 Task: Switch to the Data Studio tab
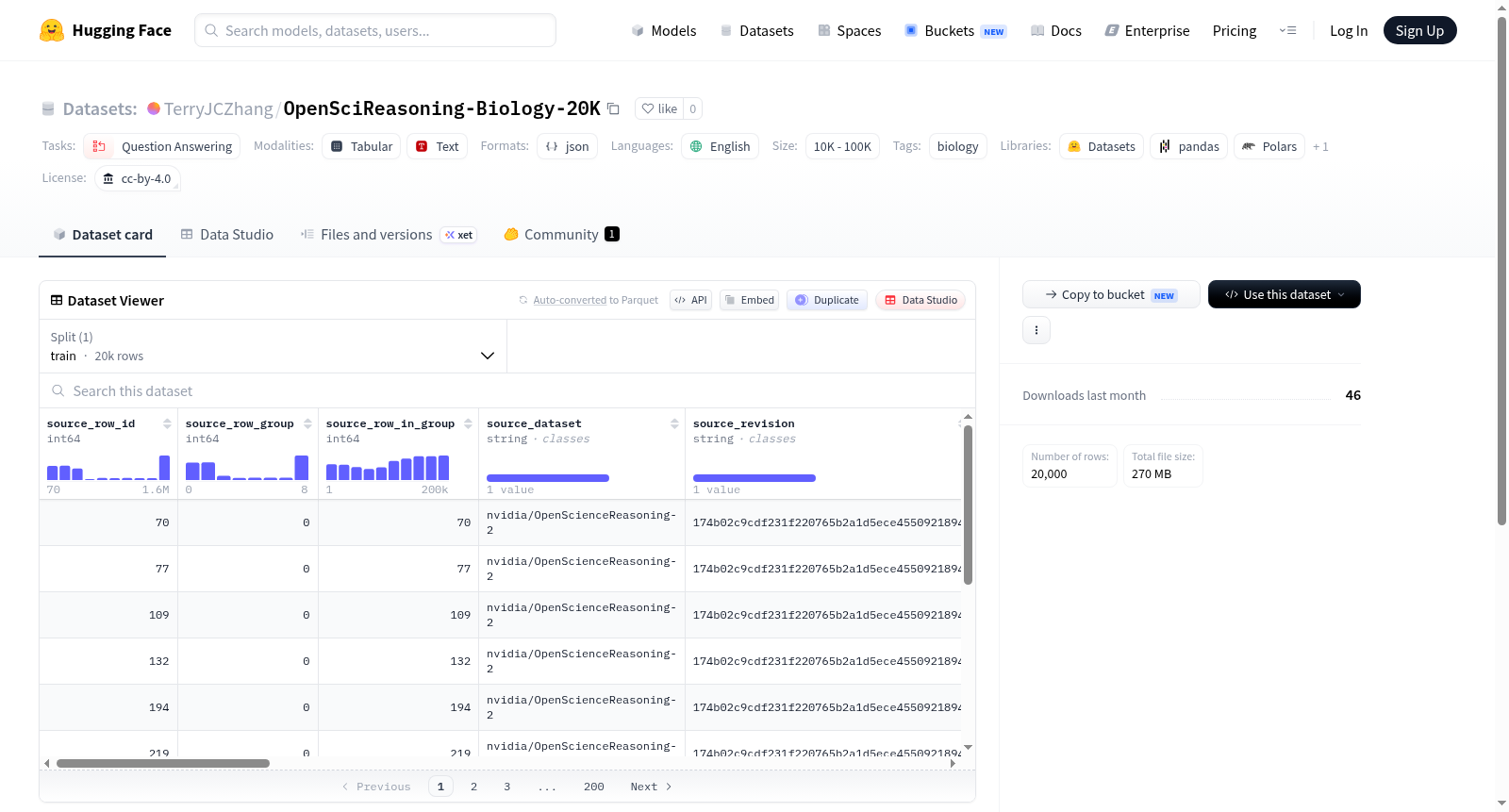pos(227,235)
